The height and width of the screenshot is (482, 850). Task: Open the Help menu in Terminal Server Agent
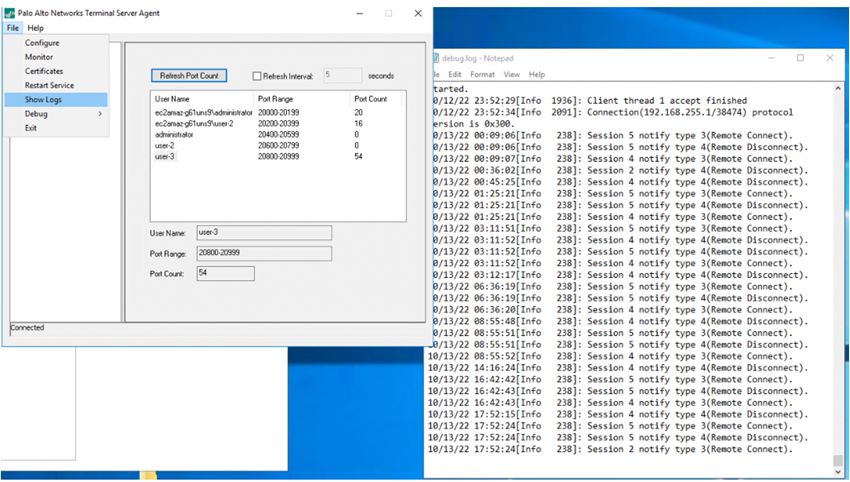[36, 28]
